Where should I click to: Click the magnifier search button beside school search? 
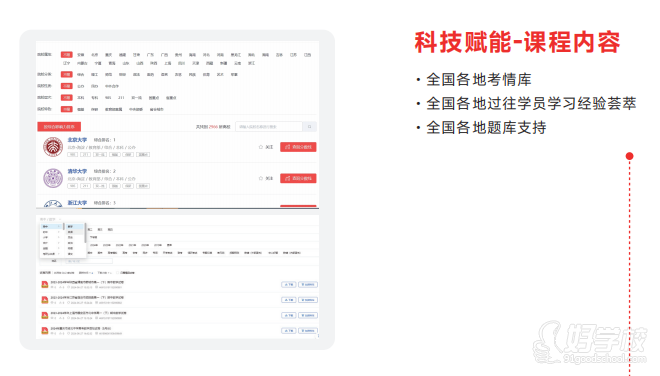click(310, 127)
